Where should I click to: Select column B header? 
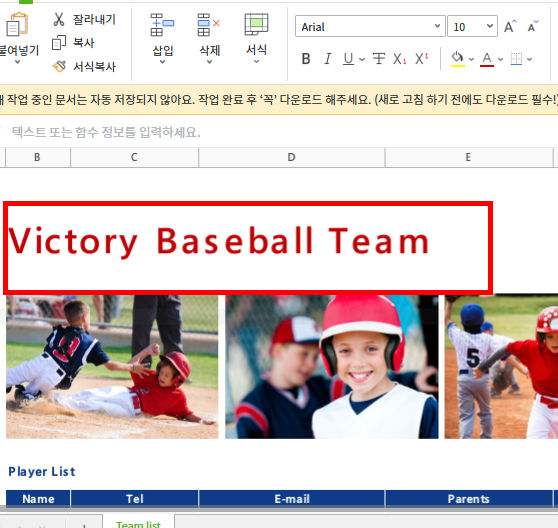[37, 157]
